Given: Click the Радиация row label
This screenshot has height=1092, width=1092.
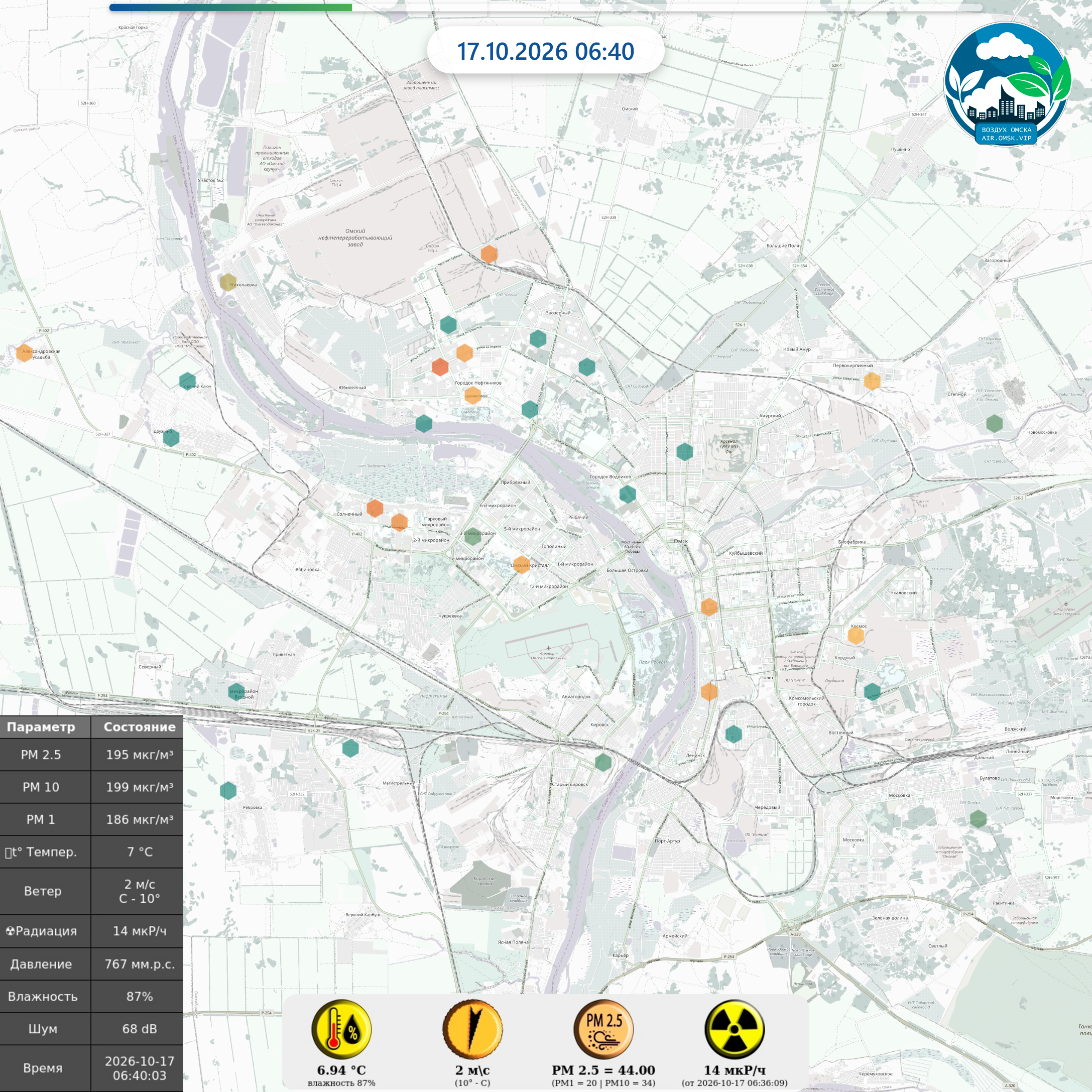Looking at the screenshot, I should coord(42,931).
